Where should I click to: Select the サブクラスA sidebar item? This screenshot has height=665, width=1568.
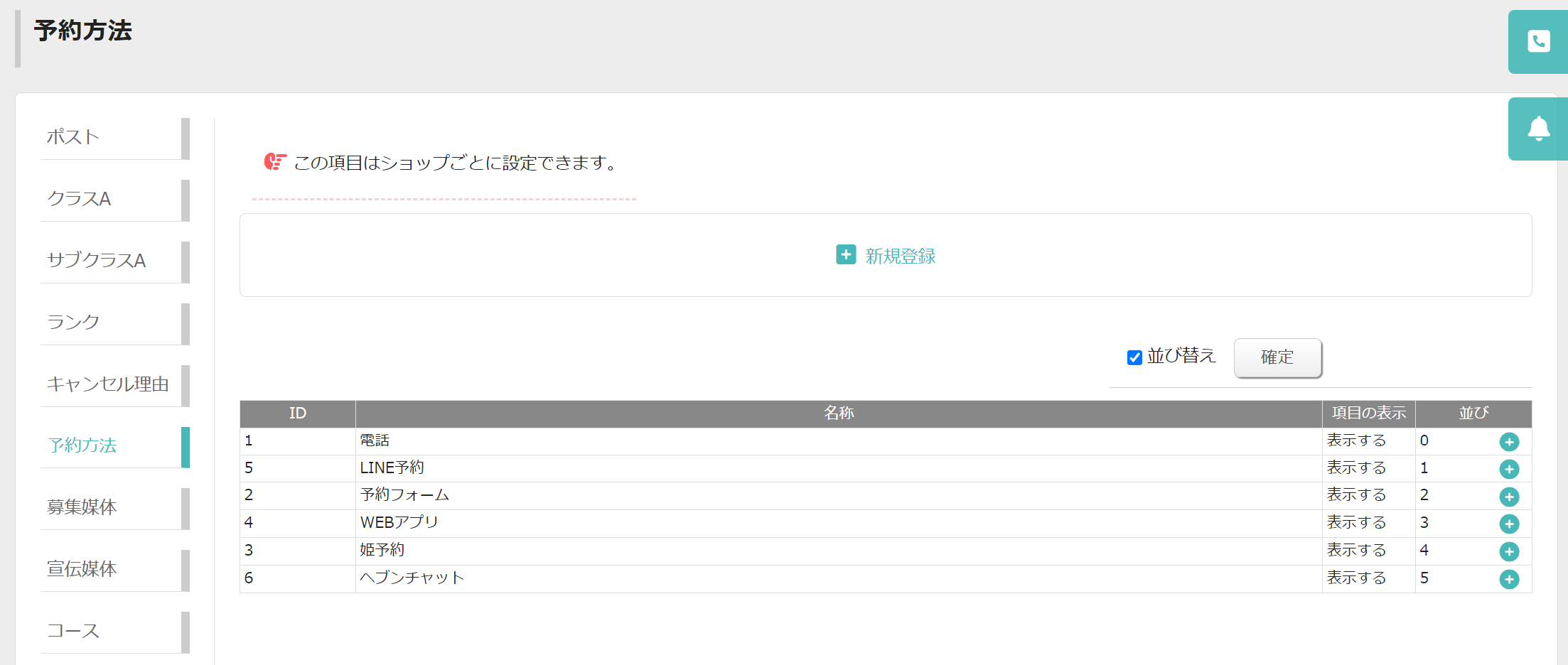tap(115, 262)
